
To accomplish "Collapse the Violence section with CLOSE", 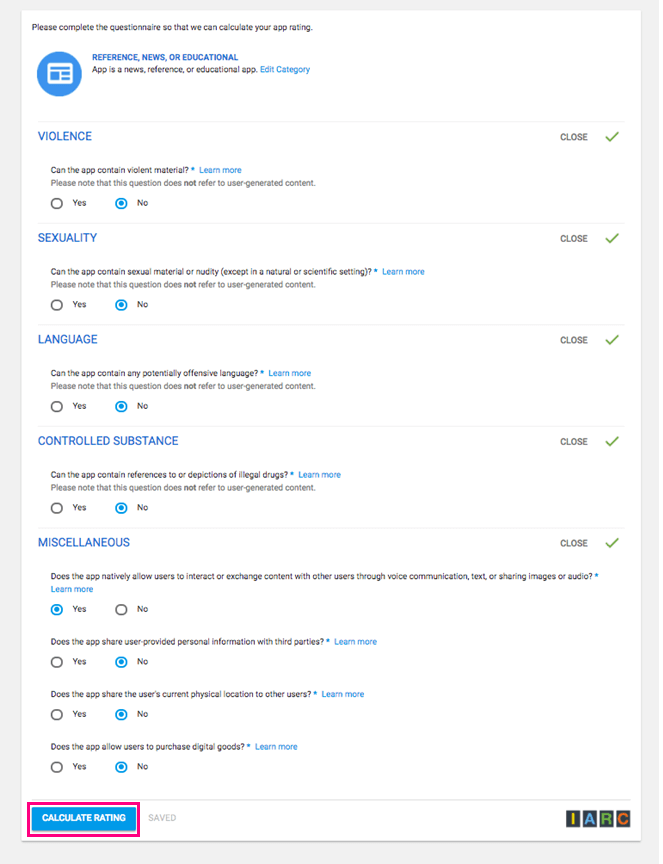I will 573,137.
